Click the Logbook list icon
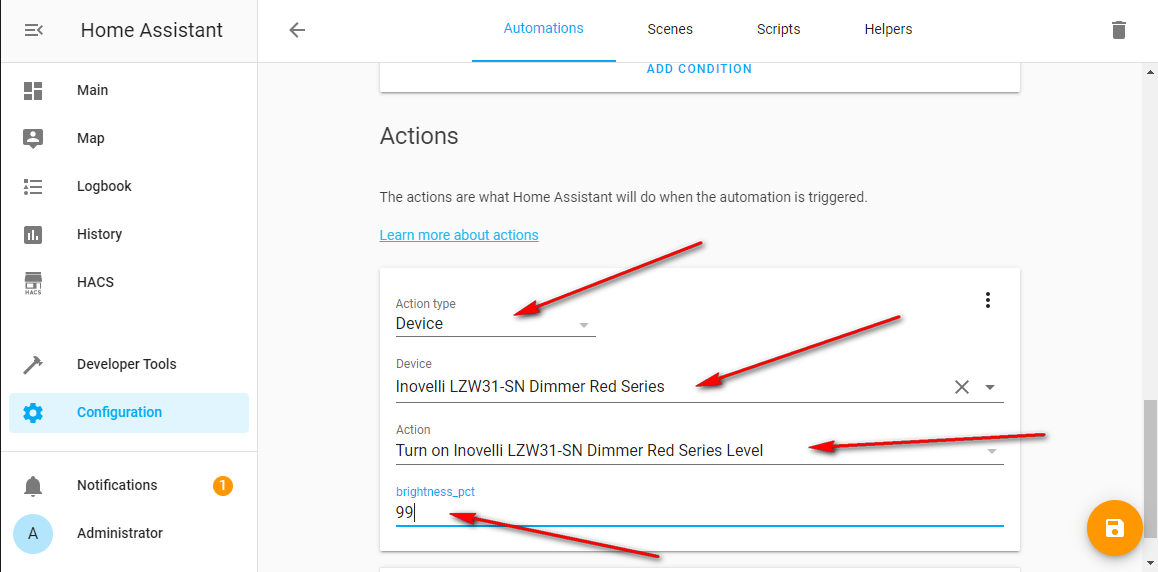Screen dimensions: 1158x572 (x=33, y=187)
